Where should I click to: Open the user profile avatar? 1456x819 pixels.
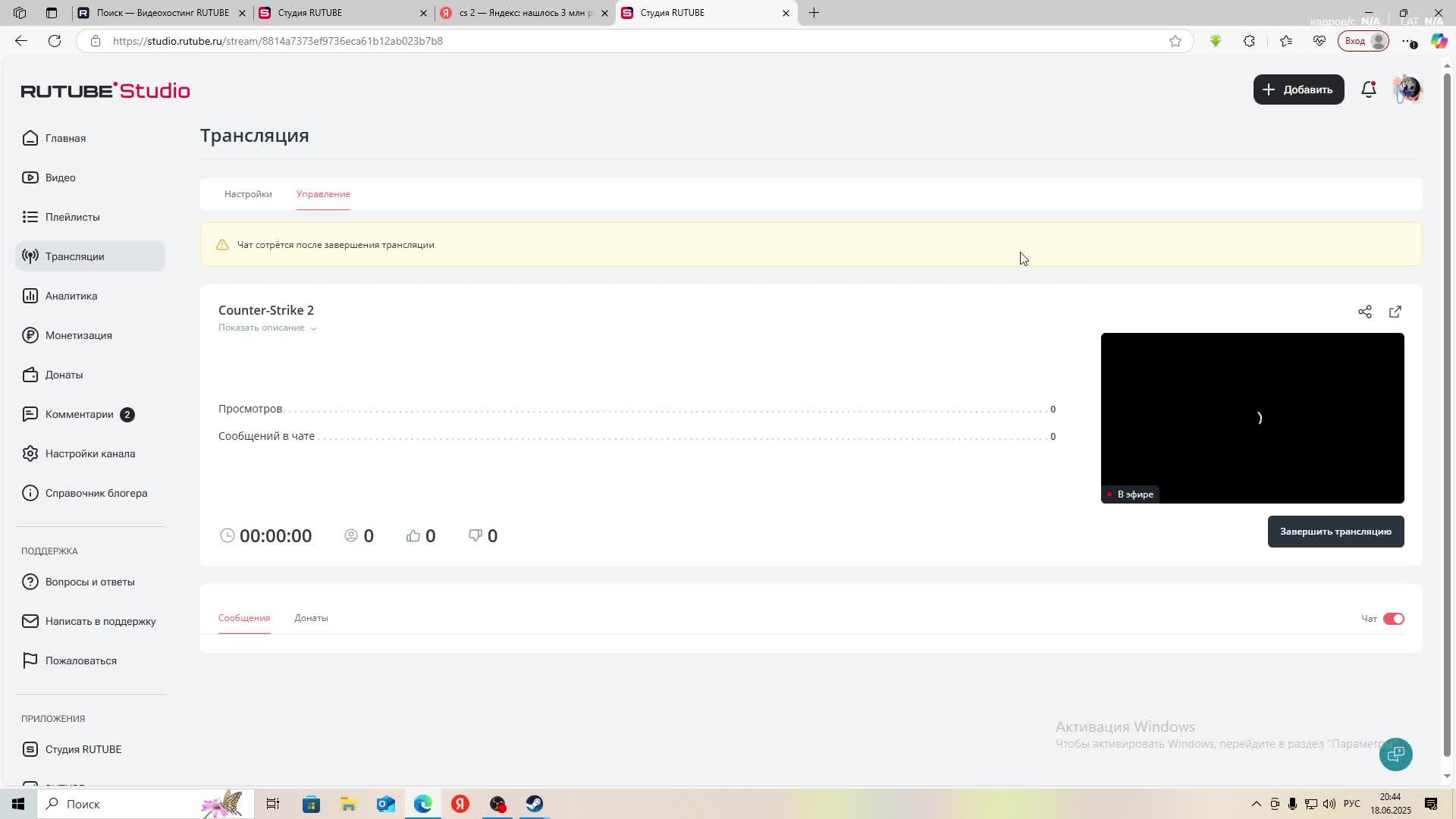(x=1407, y=89)
